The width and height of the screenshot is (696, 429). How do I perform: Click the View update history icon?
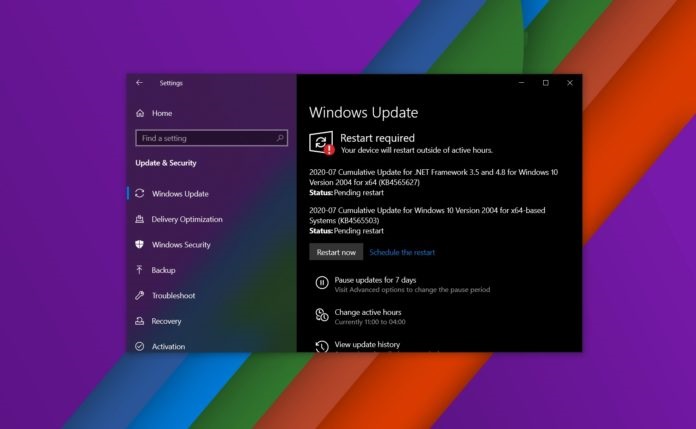click(322, 346)
